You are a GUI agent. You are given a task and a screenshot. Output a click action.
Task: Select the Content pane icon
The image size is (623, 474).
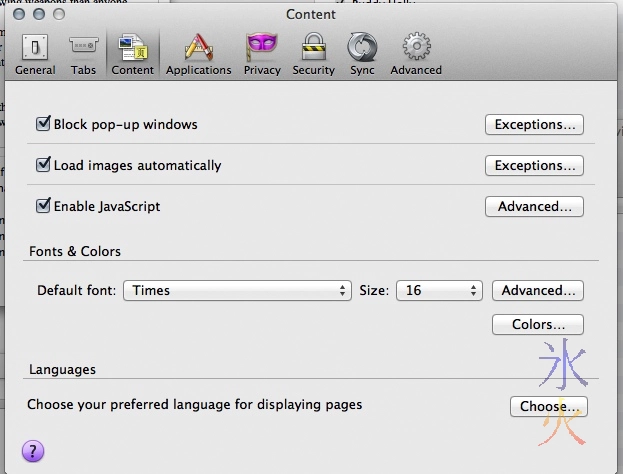point(132,53)
